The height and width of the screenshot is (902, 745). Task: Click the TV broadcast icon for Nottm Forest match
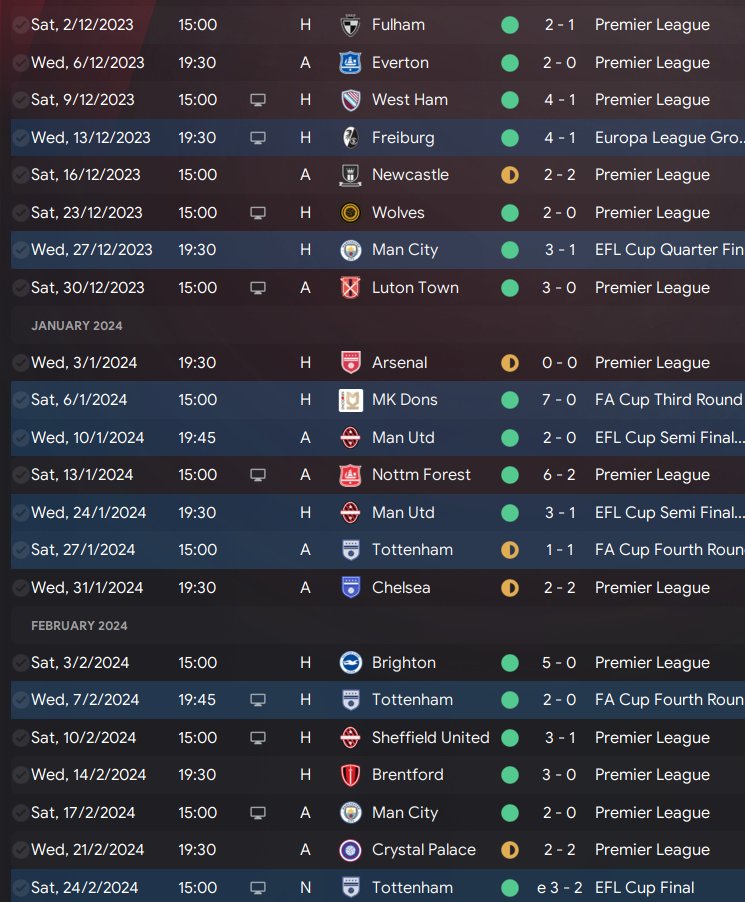click(x=258, y=475)
